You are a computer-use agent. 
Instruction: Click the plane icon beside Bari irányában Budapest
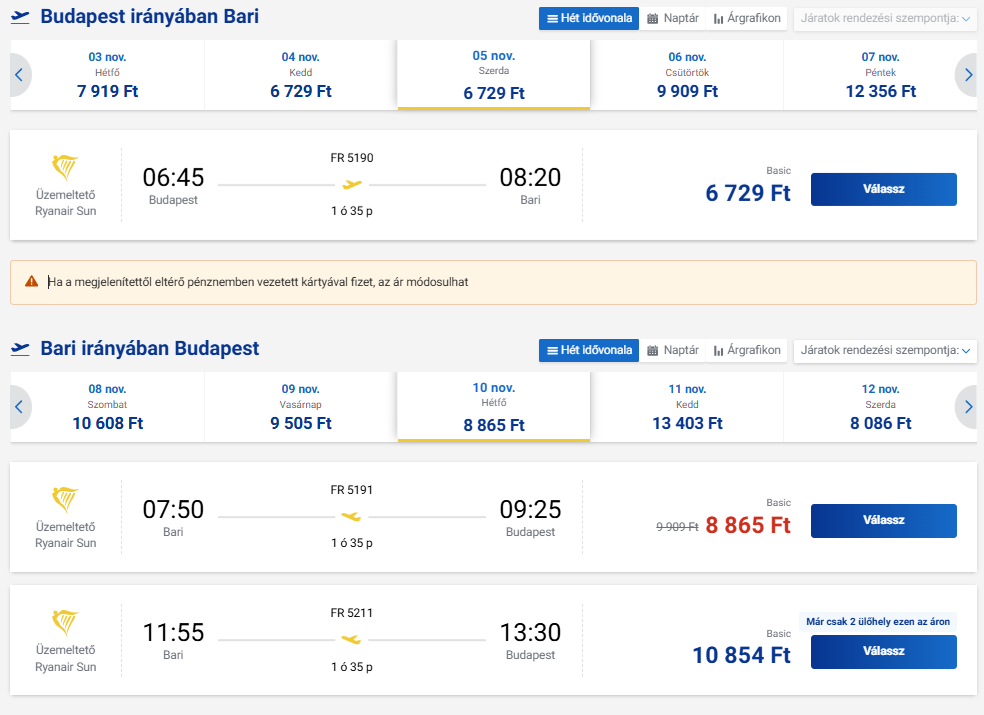(x=21, y=349)
